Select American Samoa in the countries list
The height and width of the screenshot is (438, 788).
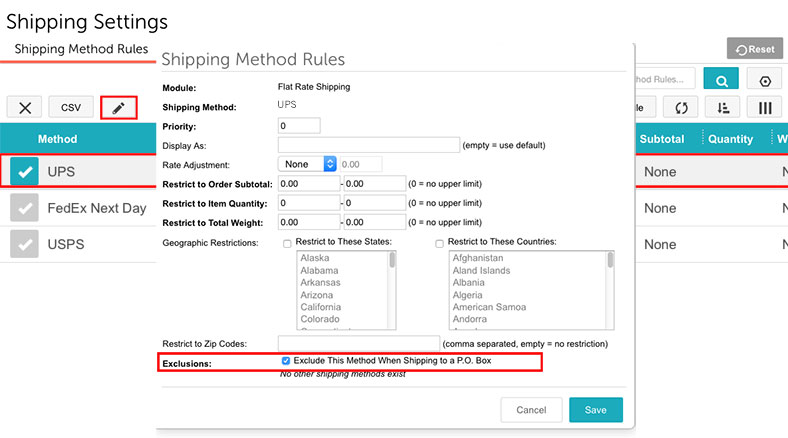489,307
